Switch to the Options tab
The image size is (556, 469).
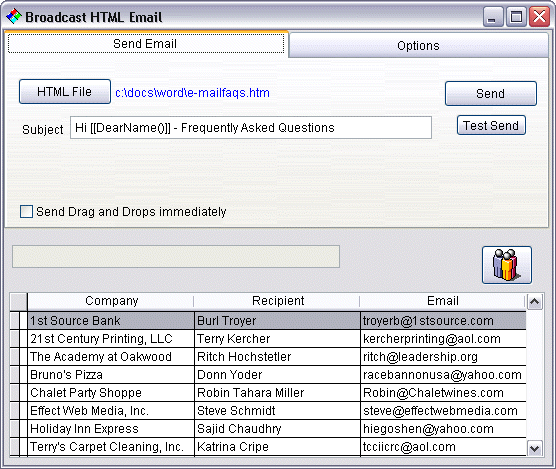click(418, 45)
